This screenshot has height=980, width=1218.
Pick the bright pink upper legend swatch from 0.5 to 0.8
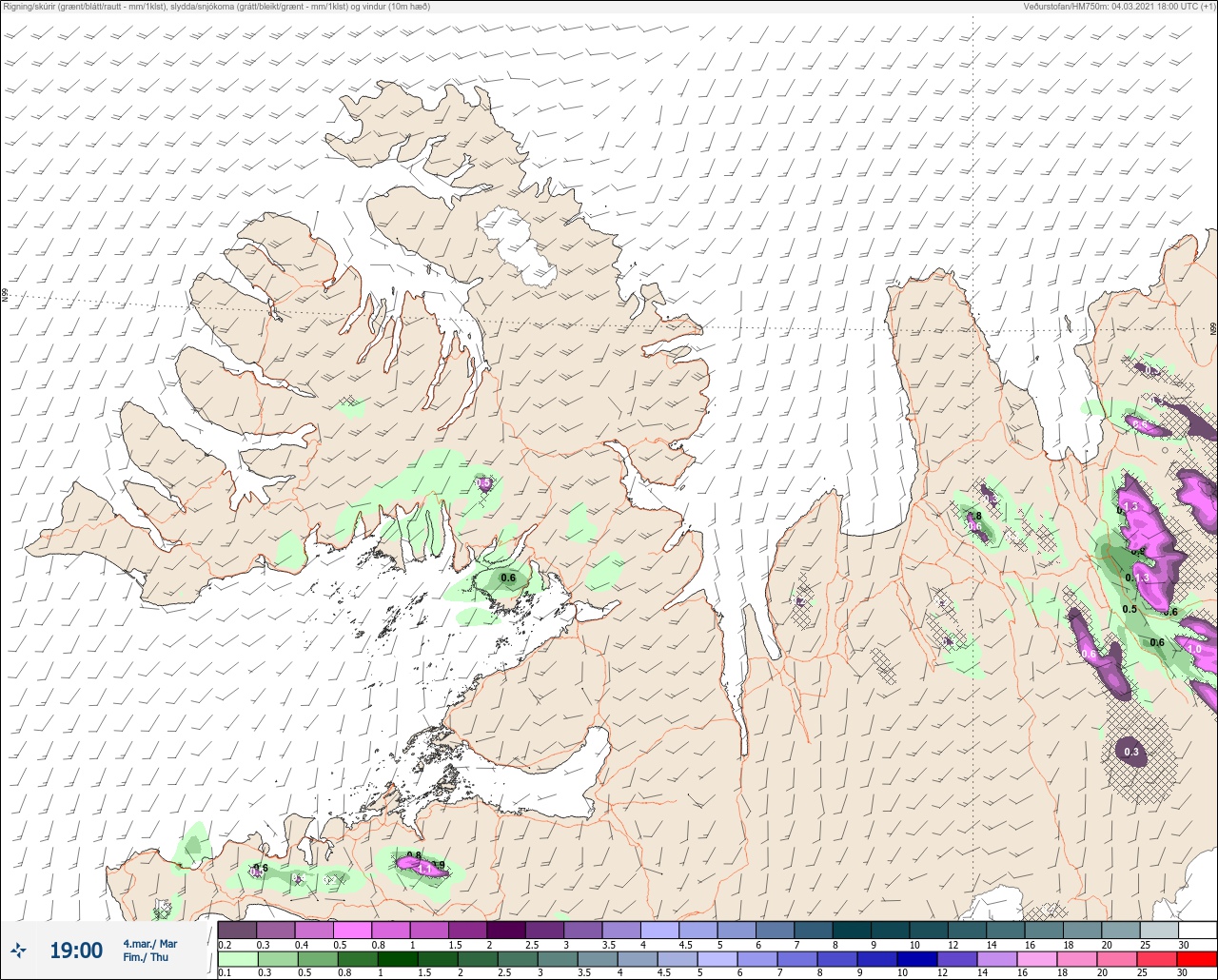pos(353,930)
